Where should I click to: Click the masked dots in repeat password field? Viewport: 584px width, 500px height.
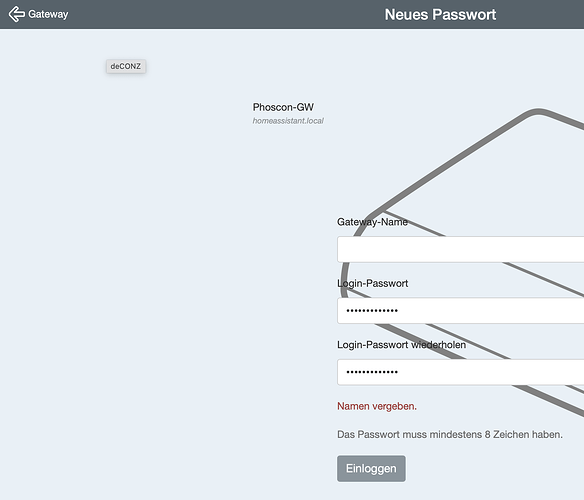pyautogui.click(x=372, y=372)
